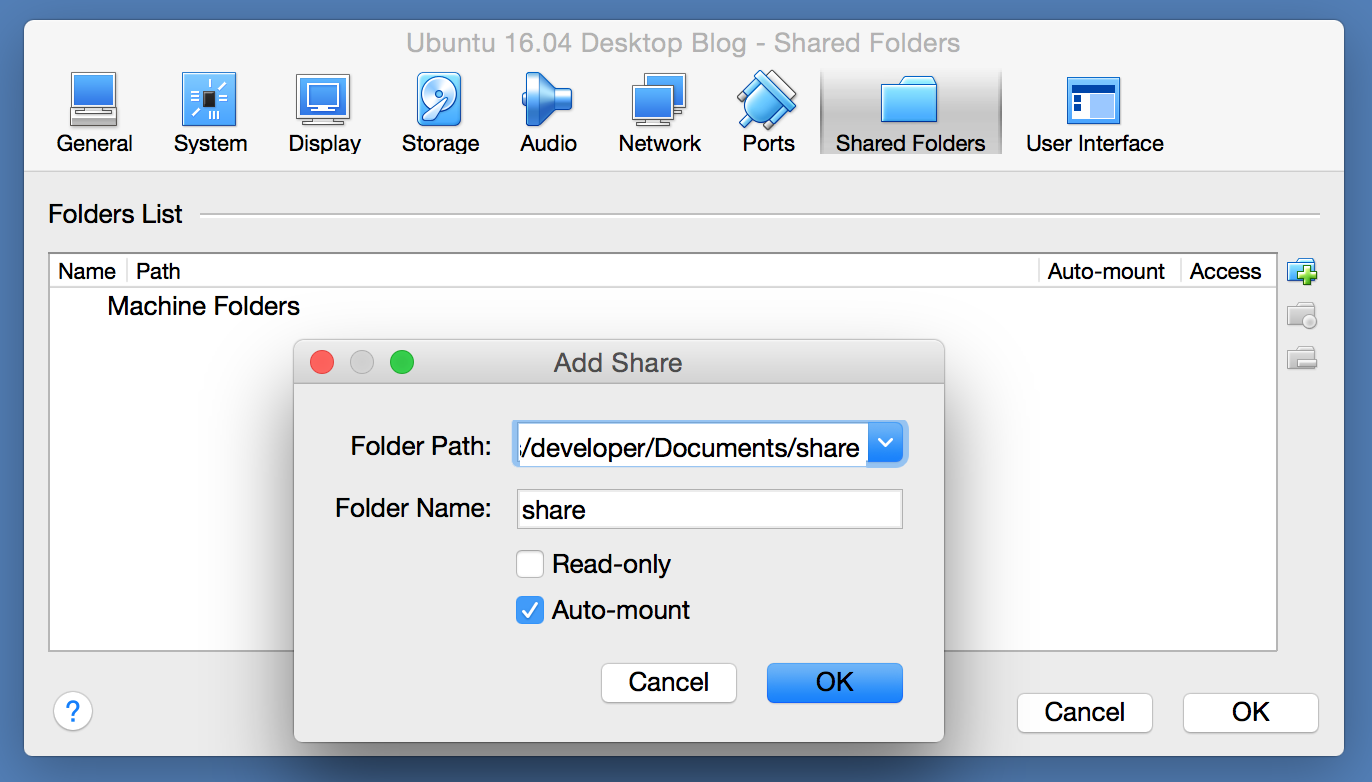Cancel the Add Share dialog
This screenshot has width=1372, height=782.
tap(668, 682)
